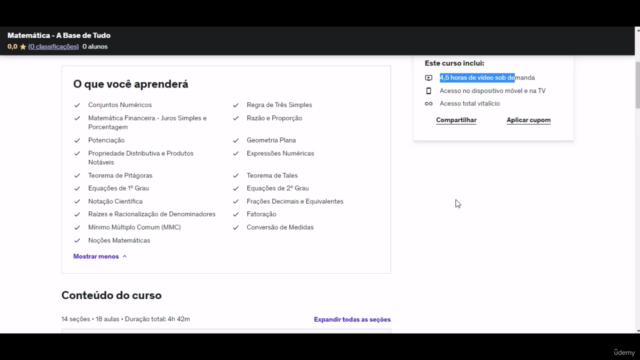Click the checkmark beside Regra de Três Simples
The width and height of the screenshot is (640, 360).
236,105
